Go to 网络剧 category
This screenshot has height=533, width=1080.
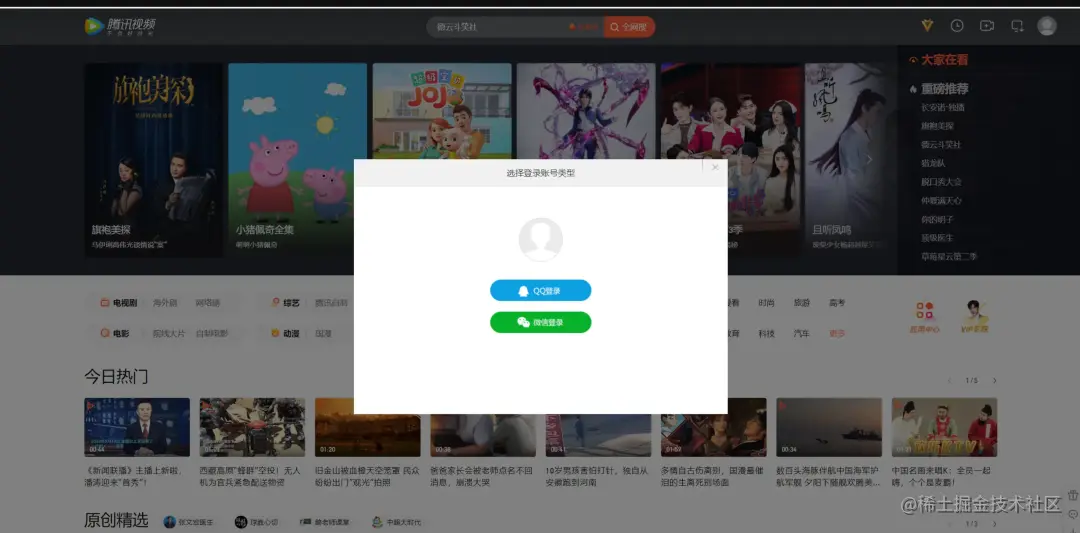[207, 302]
